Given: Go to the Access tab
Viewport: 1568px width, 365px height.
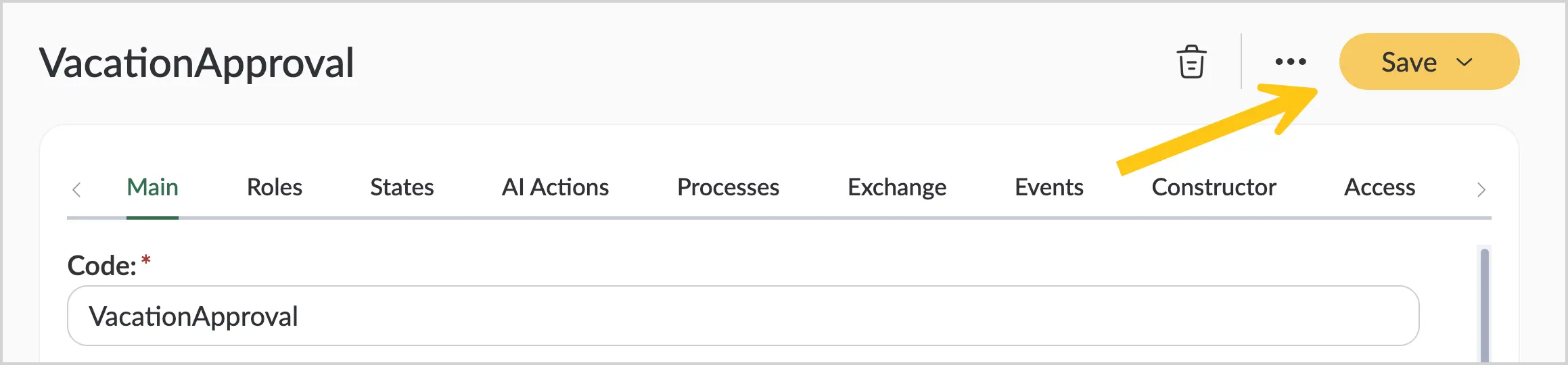Looking at the screenshot, I should (1380, 187).
